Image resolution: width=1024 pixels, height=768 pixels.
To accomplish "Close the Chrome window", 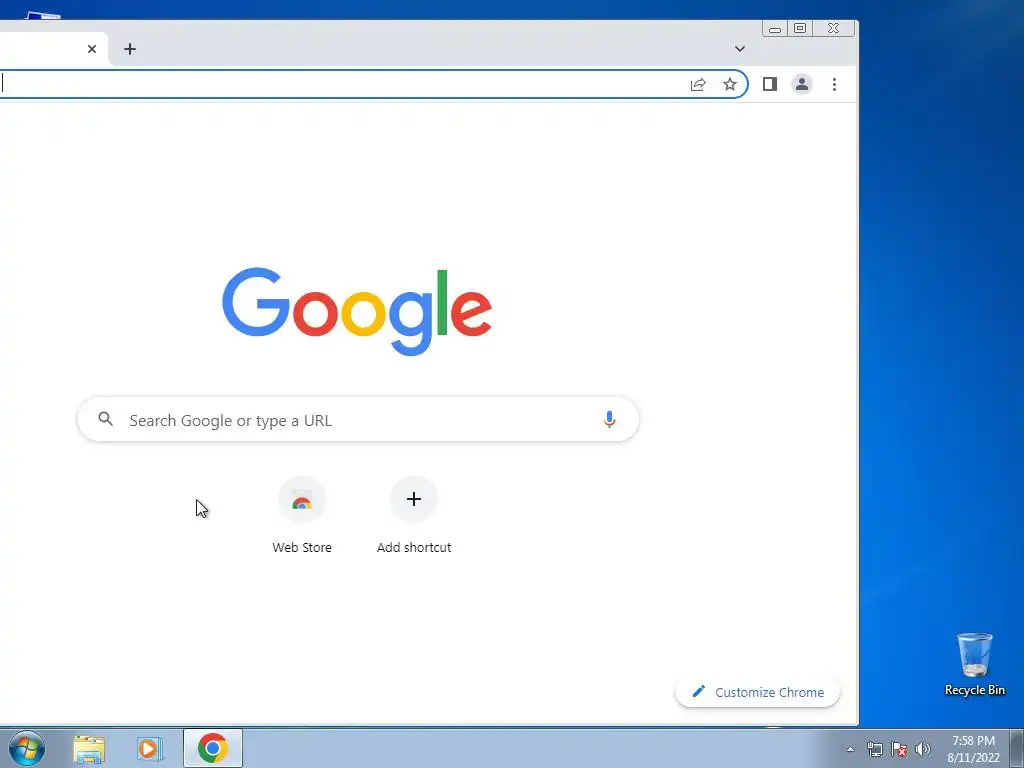I will point(833,28).
